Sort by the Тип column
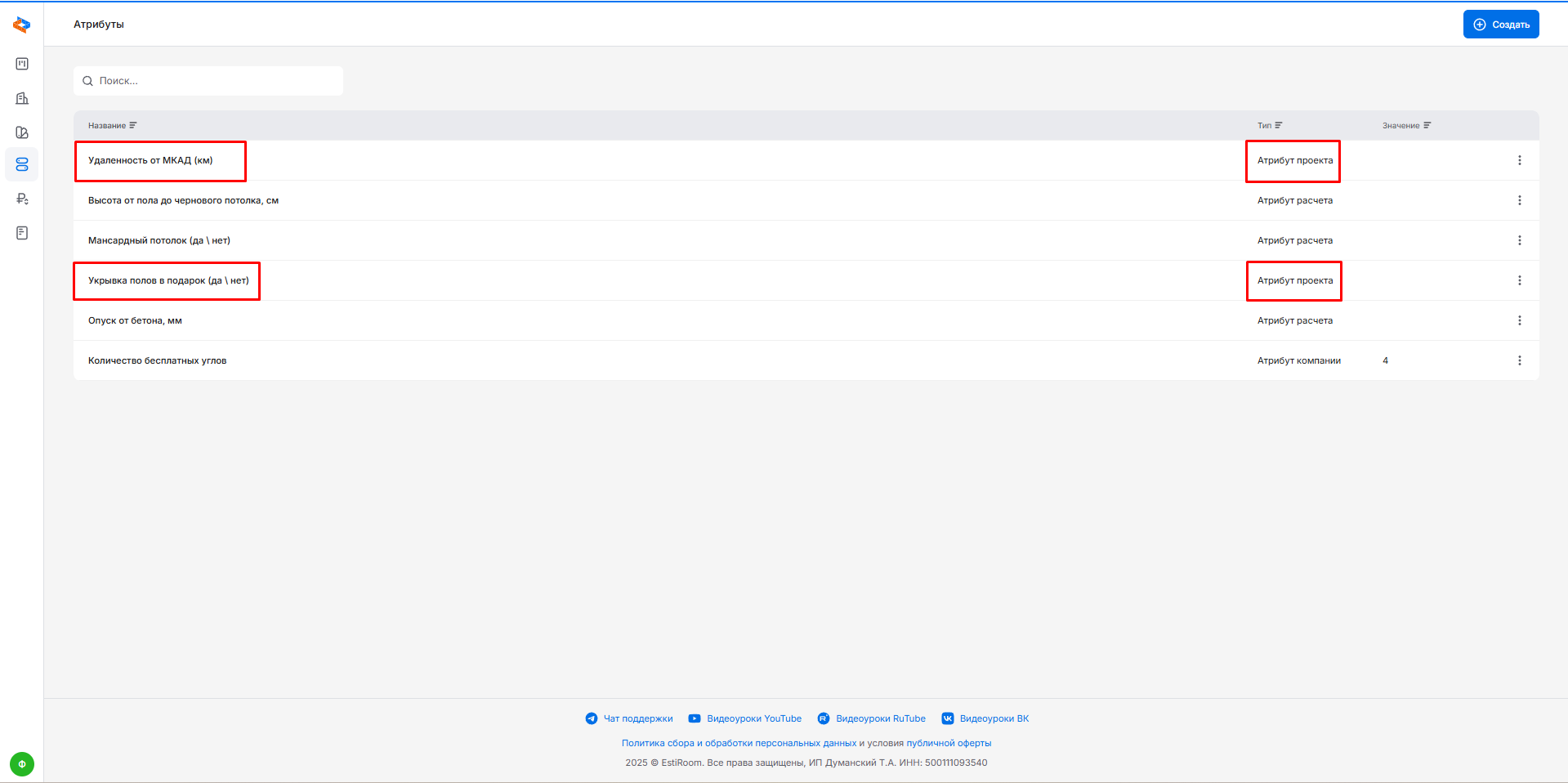Viewport: 1568px width, 783px height. point(1269,126)
